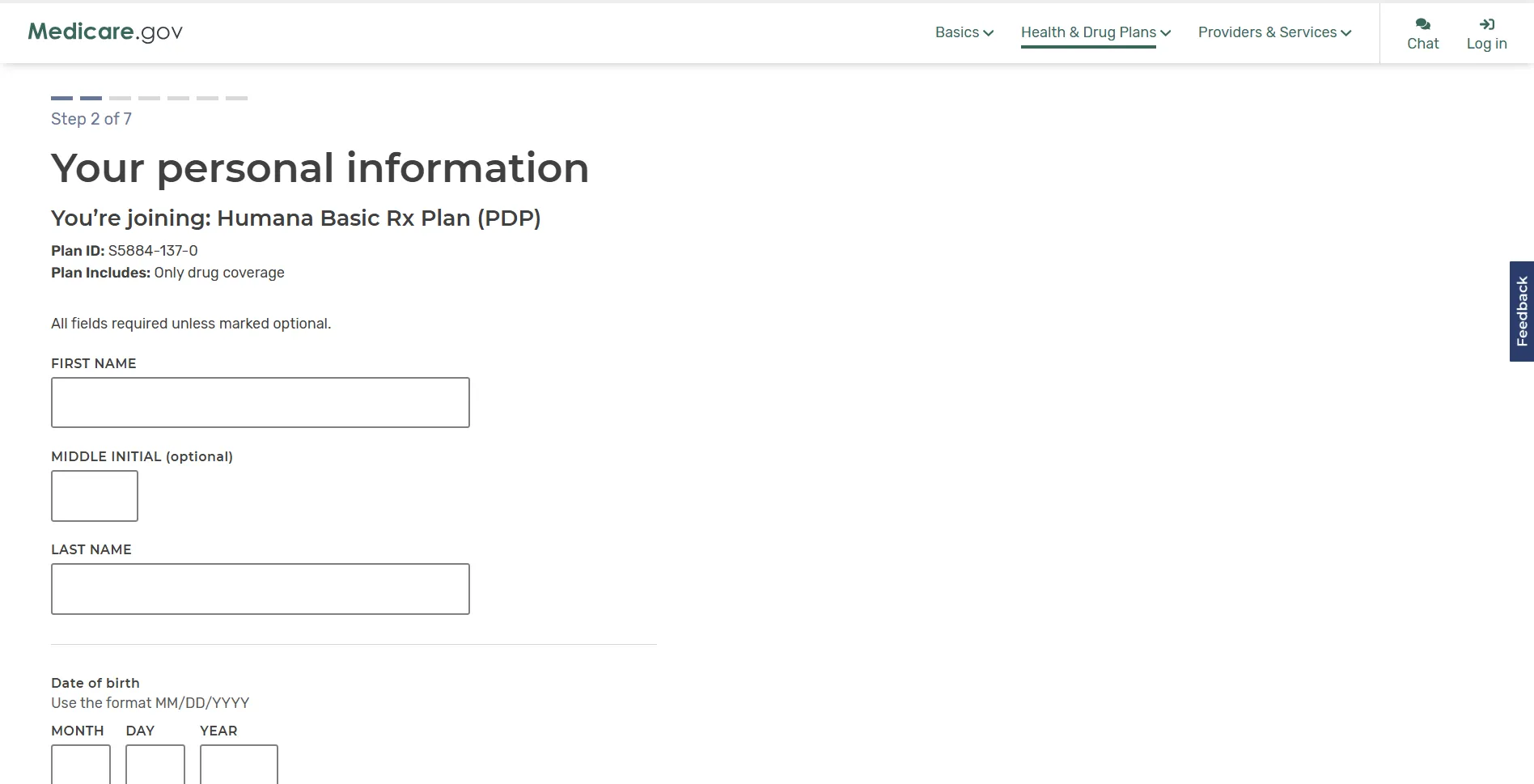The width and height of the screenshot is (1534, 784).
Task: Click the Log in arrow icon
Action: coord(1486,24)
